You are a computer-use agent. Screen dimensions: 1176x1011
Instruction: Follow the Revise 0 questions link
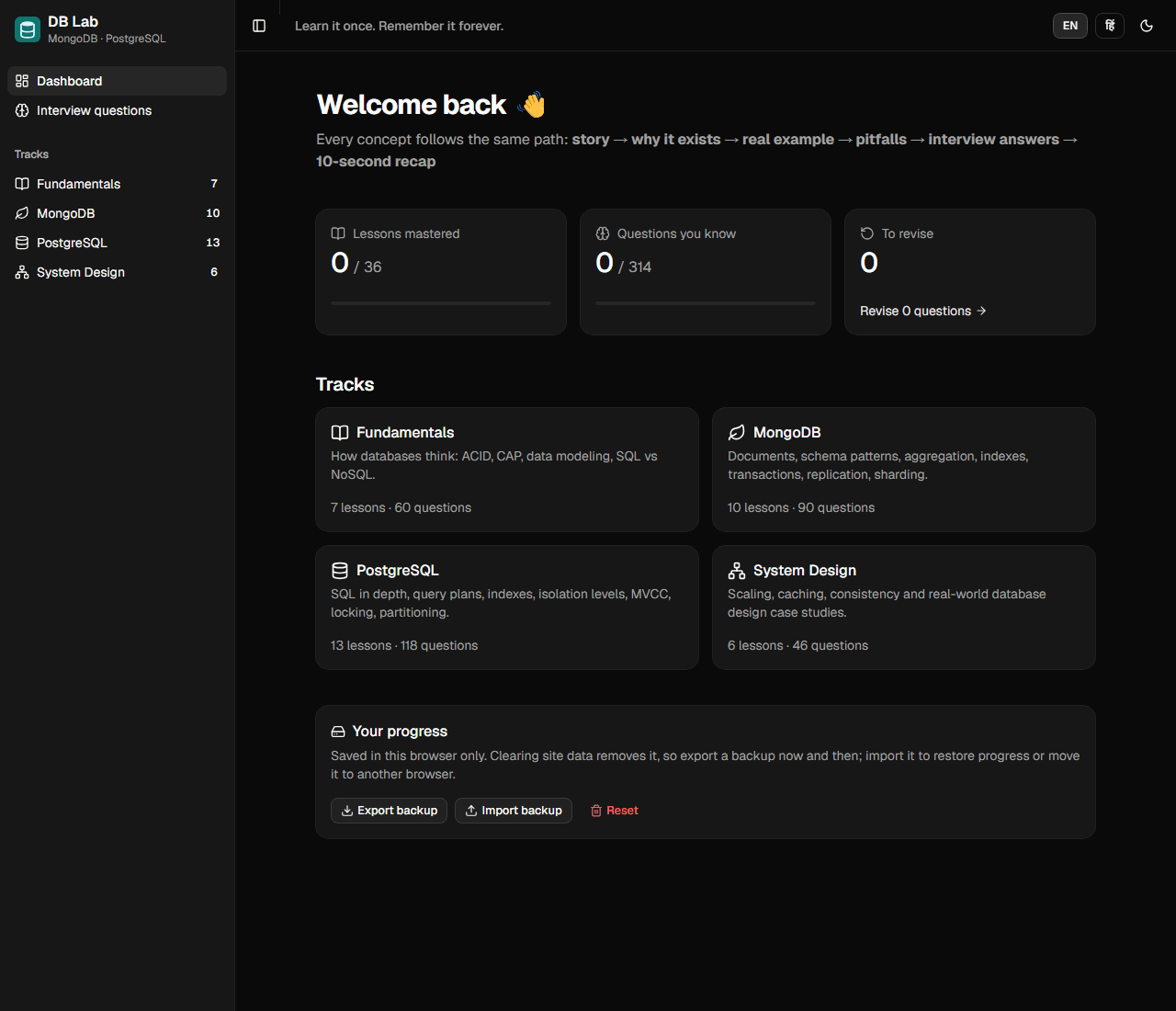[x=923, y=311]
